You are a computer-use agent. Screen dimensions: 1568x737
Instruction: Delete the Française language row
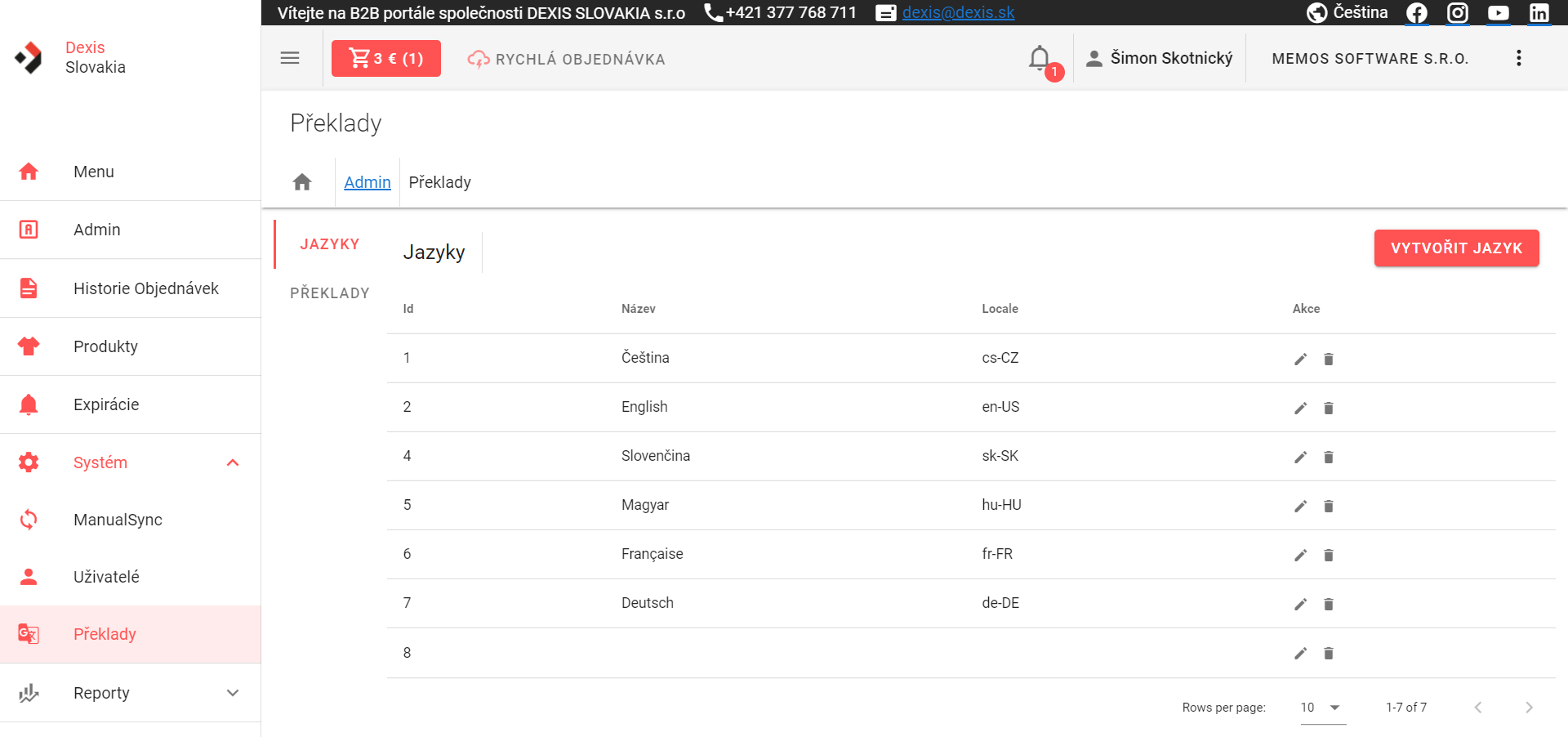point(1329,555)
